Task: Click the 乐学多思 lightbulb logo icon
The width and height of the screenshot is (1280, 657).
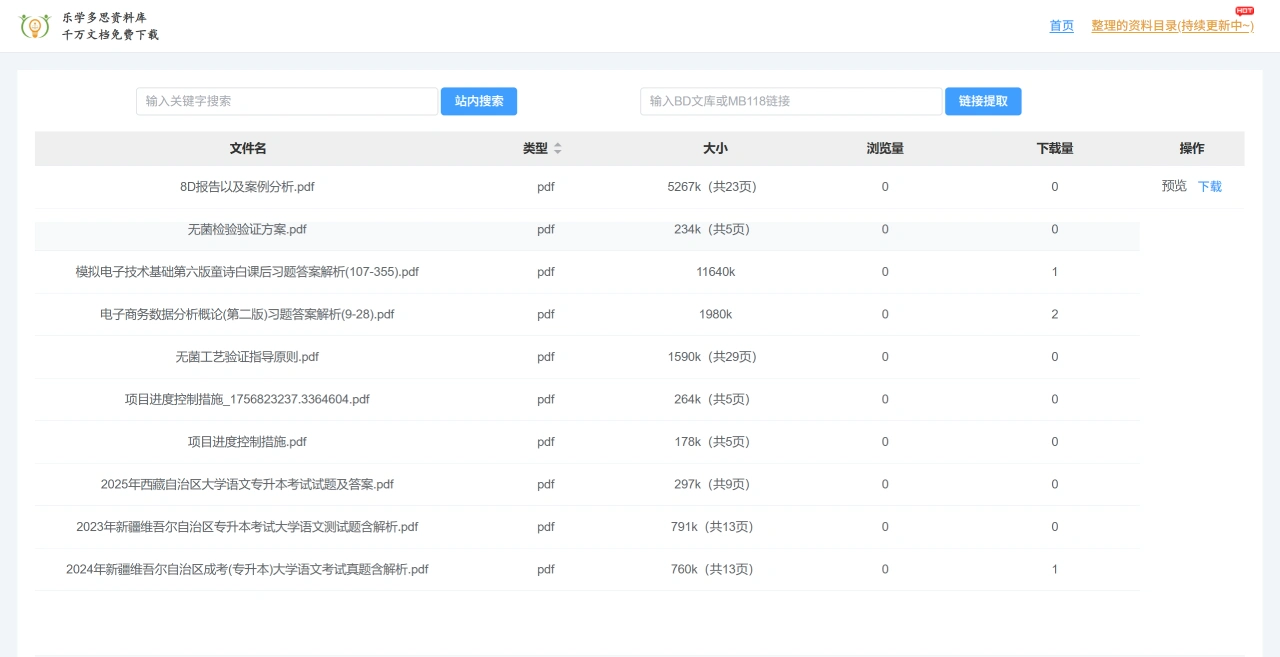Action: click(x=35, y=26)
